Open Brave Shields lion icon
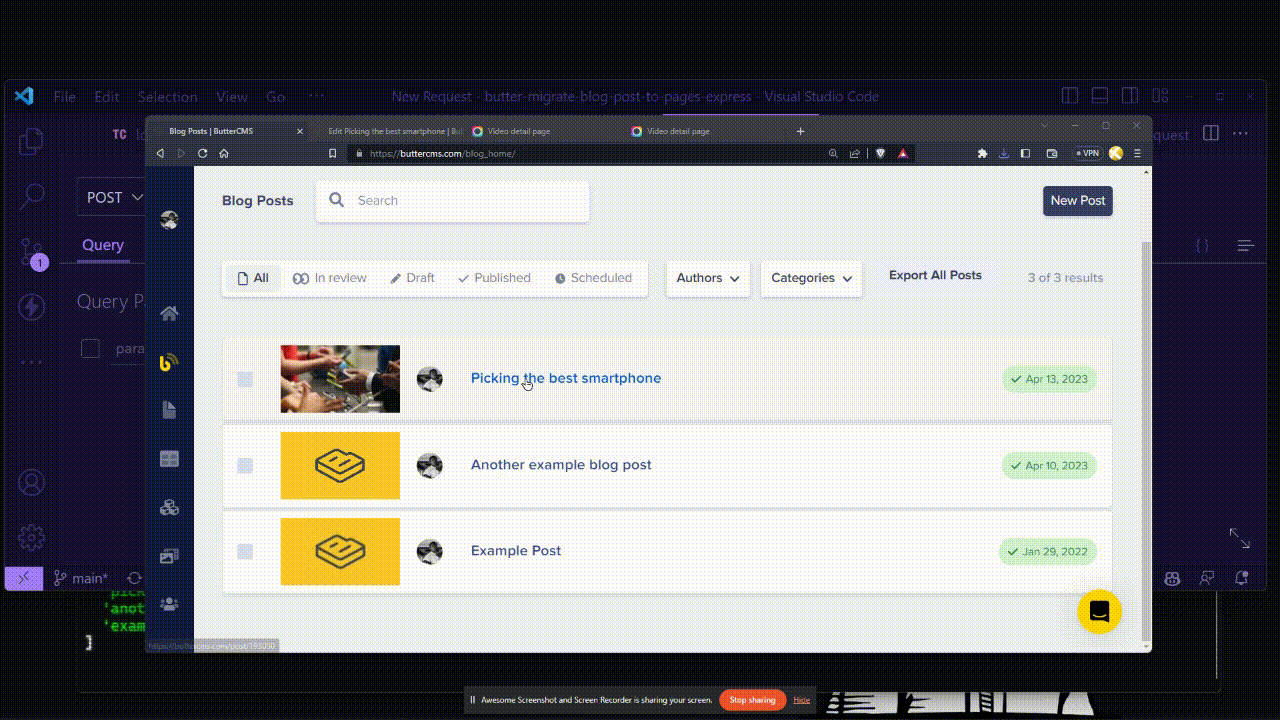 point(881,153)
